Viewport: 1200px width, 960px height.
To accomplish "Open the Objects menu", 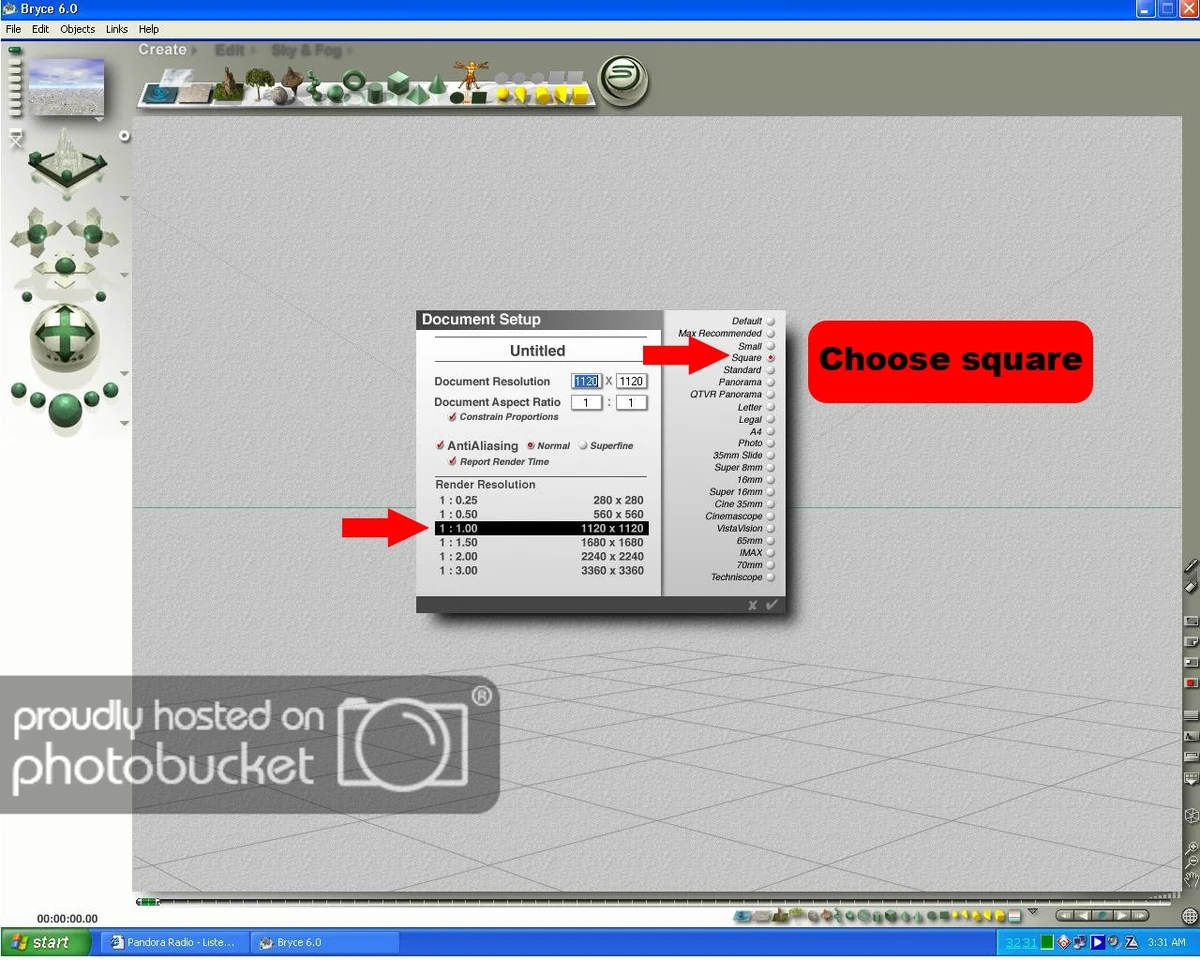I will [77, 29].
